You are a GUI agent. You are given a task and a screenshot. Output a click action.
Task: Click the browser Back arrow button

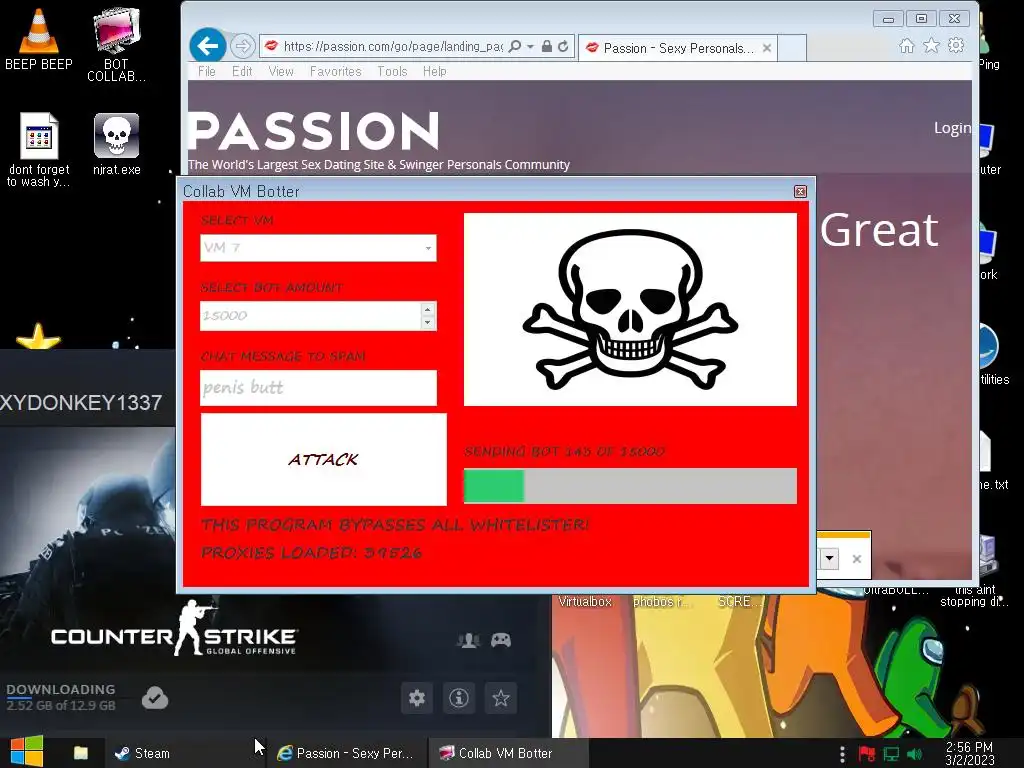coord(208,46)
